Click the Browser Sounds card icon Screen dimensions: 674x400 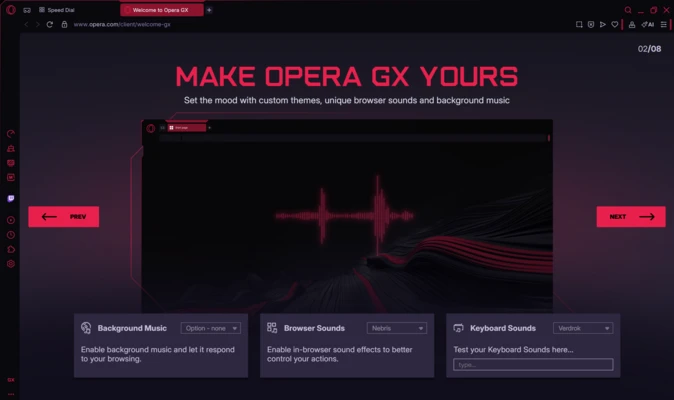(x=272, y=328)
